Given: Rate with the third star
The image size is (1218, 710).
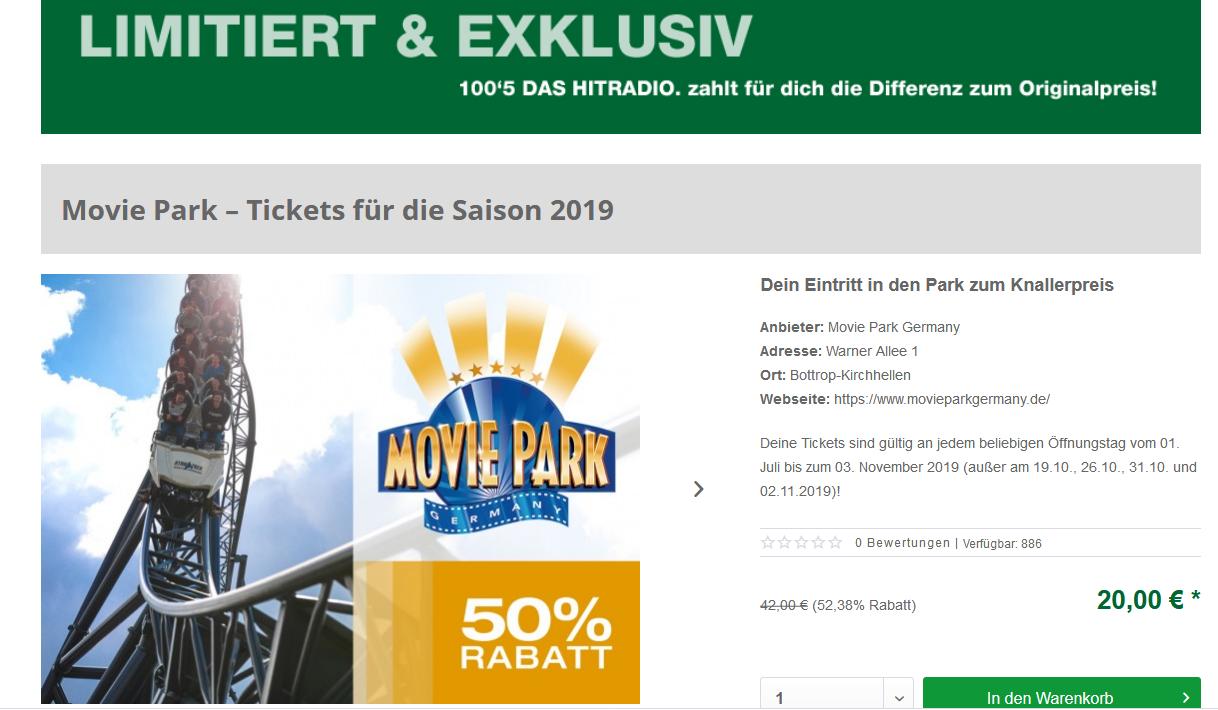Looking at the screenshot, I should pyautogui.click(x=802, y=543).
